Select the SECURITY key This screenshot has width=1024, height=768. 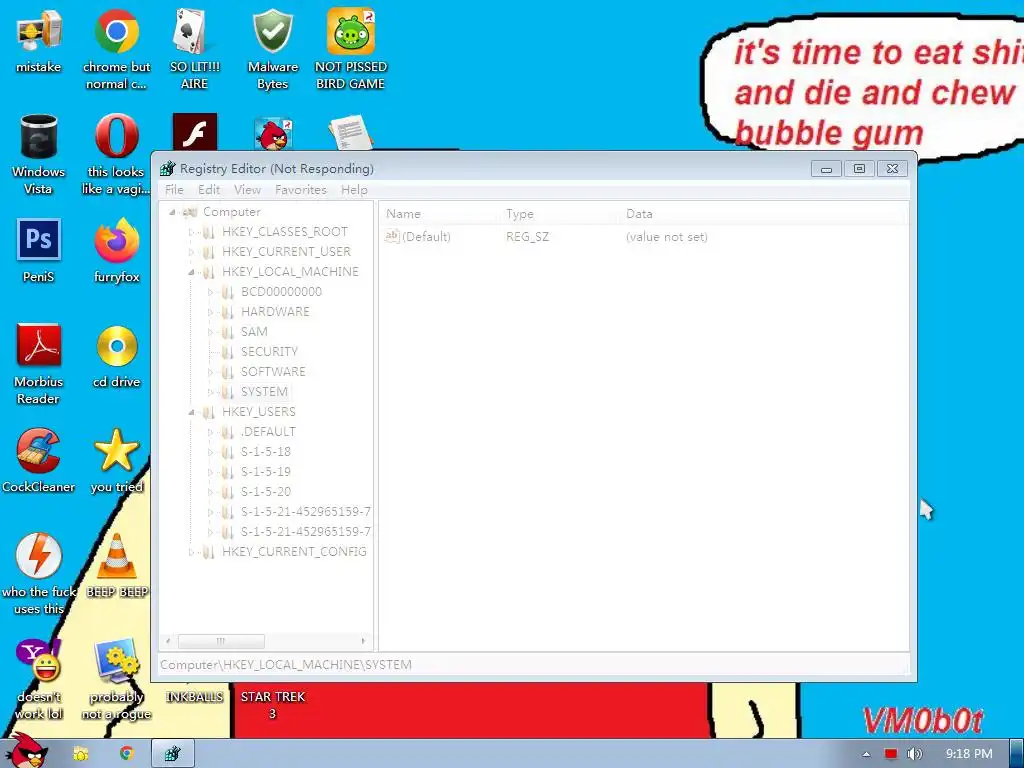click(269, 351)
